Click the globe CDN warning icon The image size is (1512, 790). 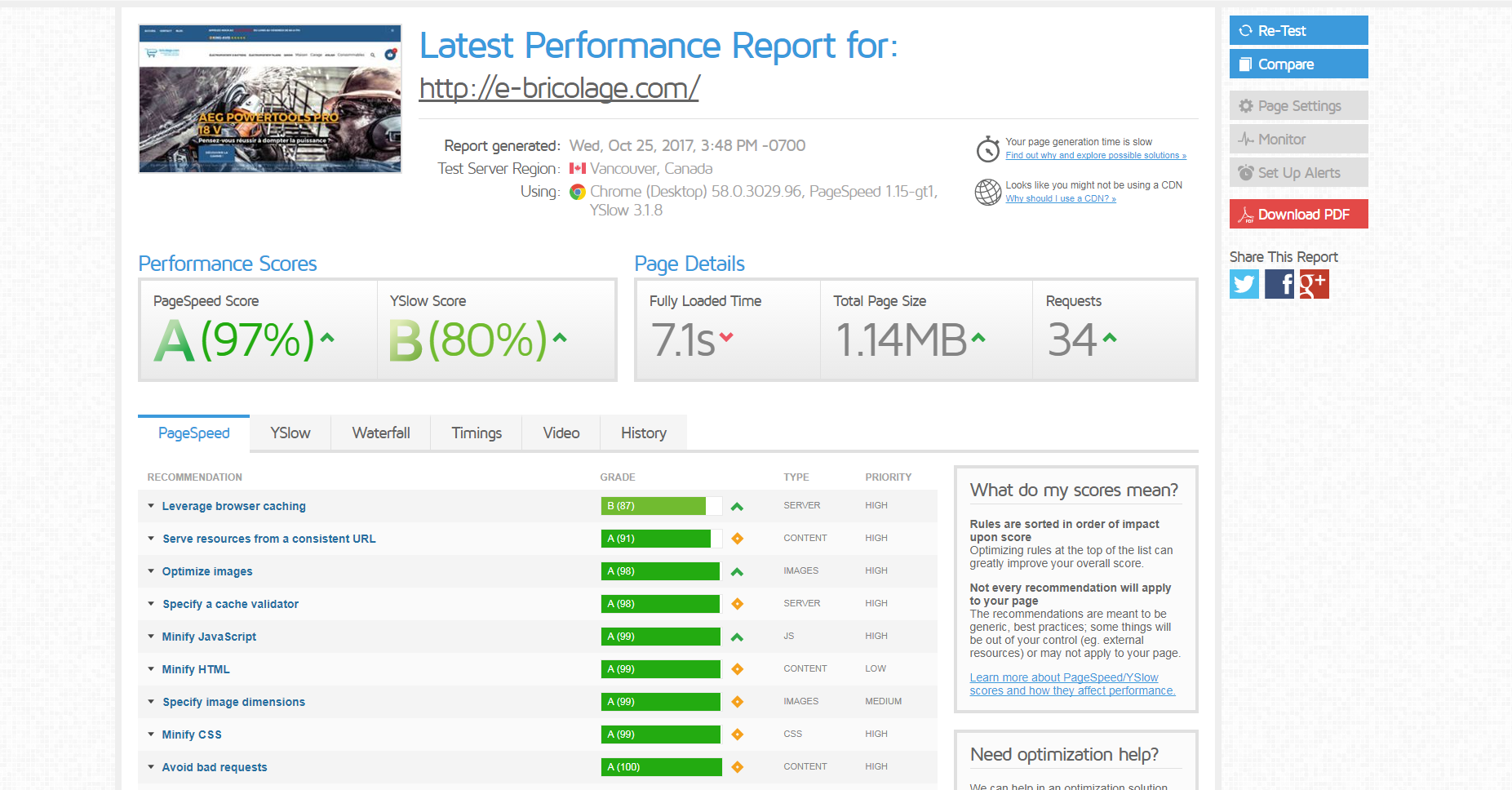coord(988,192)
